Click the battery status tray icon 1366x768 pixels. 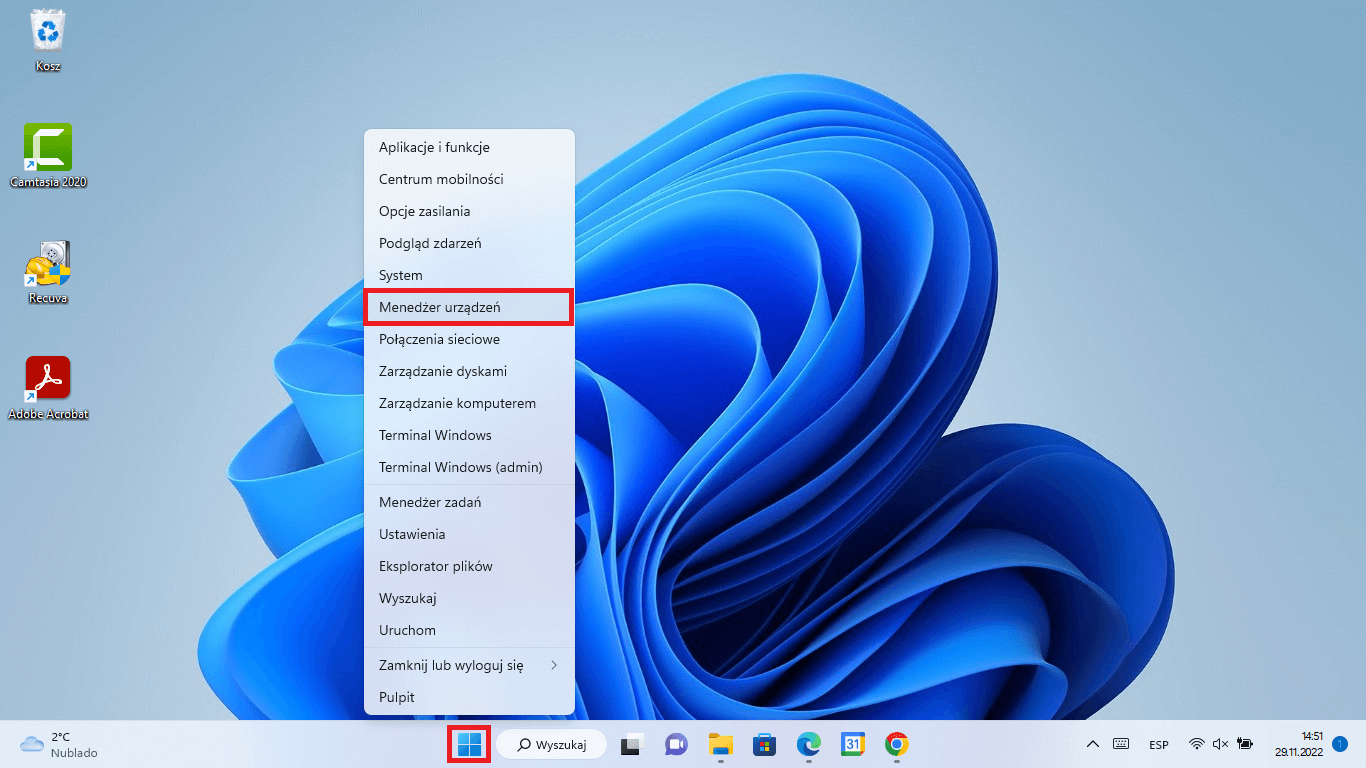1245,744
